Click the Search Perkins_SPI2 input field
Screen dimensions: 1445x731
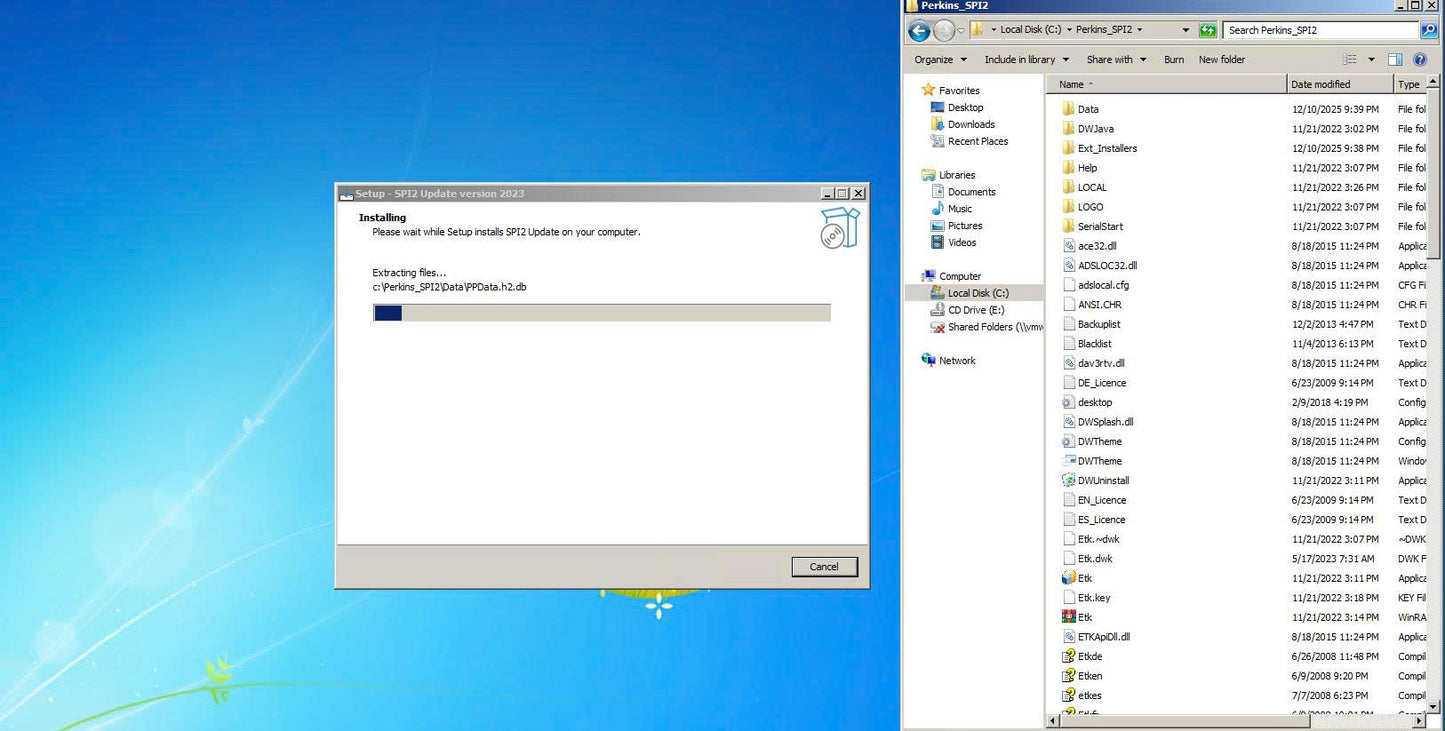[x=1318, y=31]
